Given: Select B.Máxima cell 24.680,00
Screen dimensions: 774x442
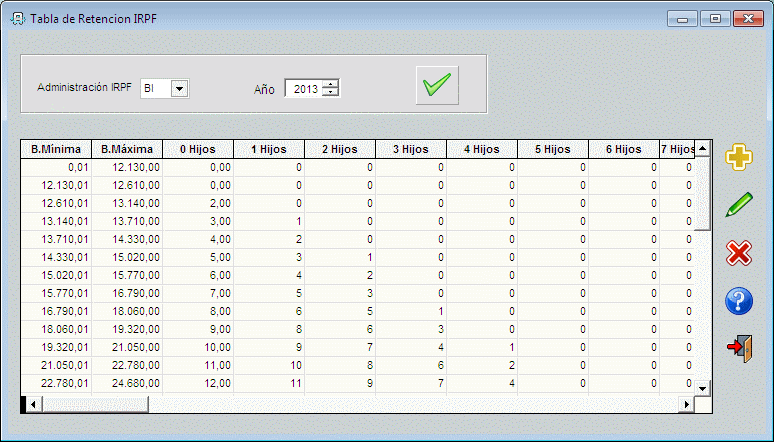Looking at the screenshot, I should pyautogui.click(x=127, y=383).
